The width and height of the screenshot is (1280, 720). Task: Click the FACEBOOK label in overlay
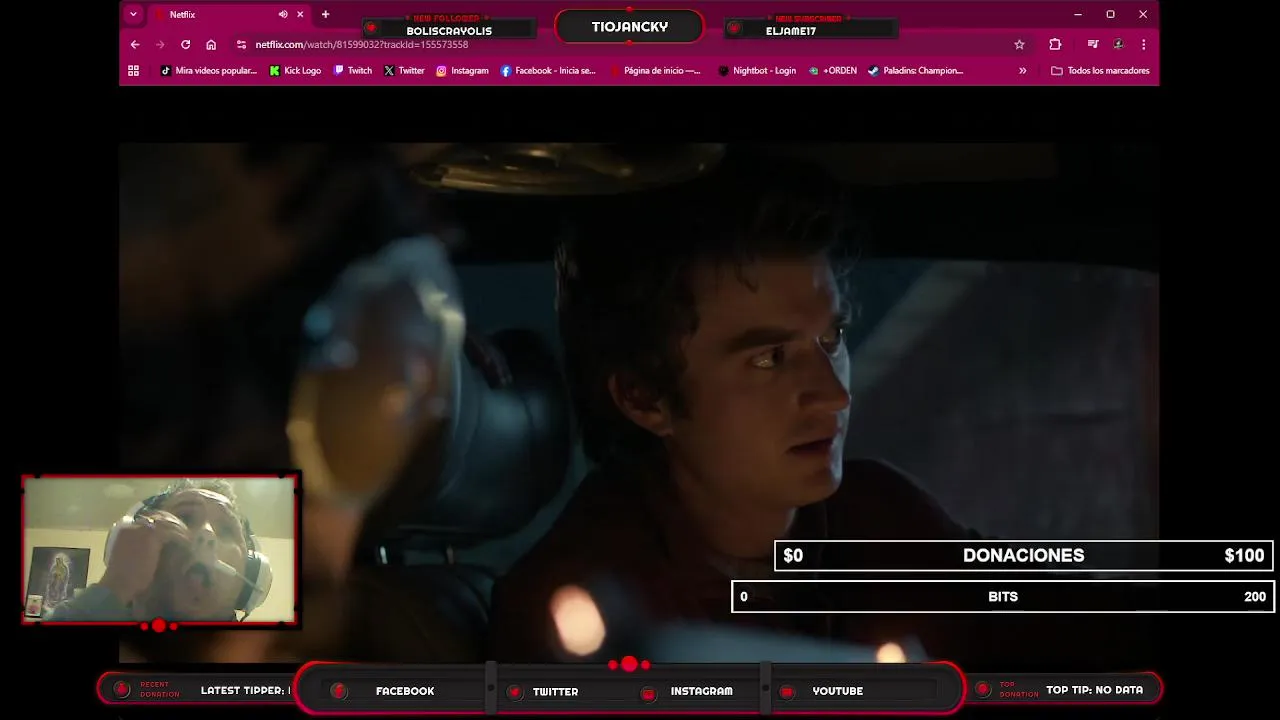pos(405,691)
